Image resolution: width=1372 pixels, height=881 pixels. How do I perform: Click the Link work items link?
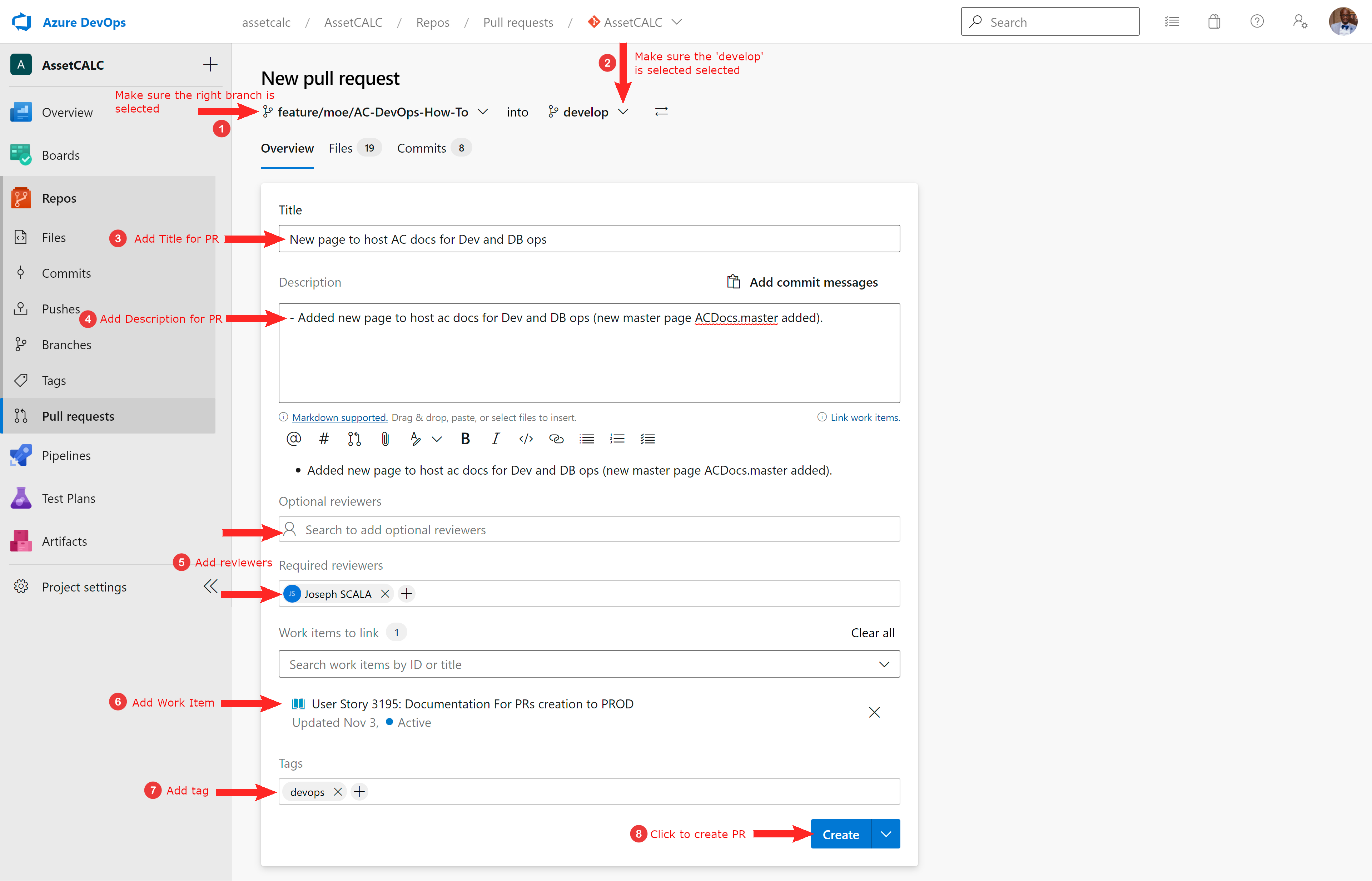865,417
